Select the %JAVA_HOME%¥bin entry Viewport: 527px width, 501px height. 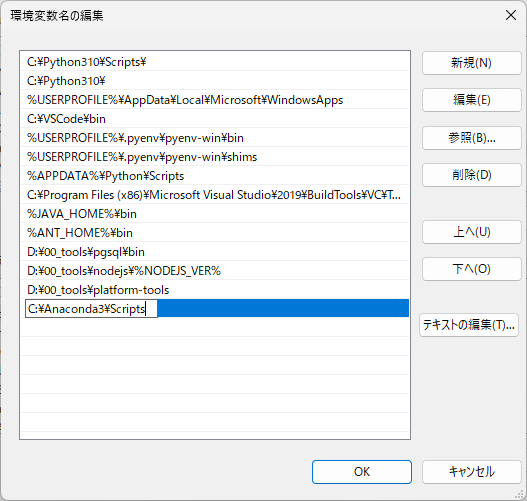pos(215,214)
